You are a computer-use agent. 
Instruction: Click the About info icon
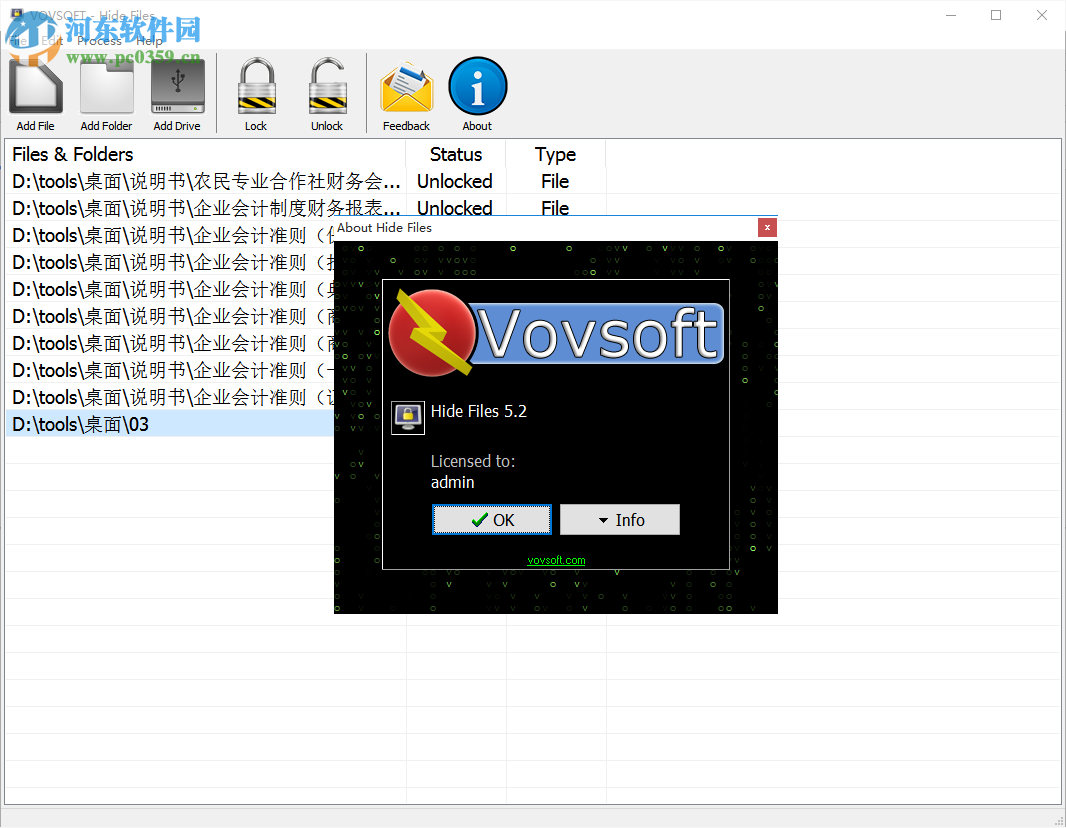point(477,88)
